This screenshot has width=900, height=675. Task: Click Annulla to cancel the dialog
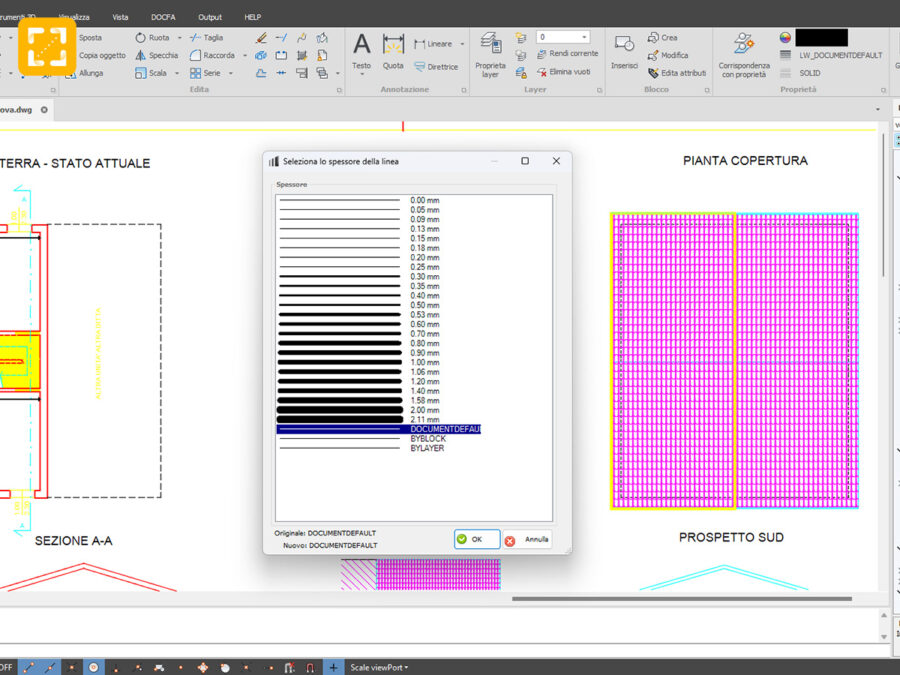coord(527,539)
